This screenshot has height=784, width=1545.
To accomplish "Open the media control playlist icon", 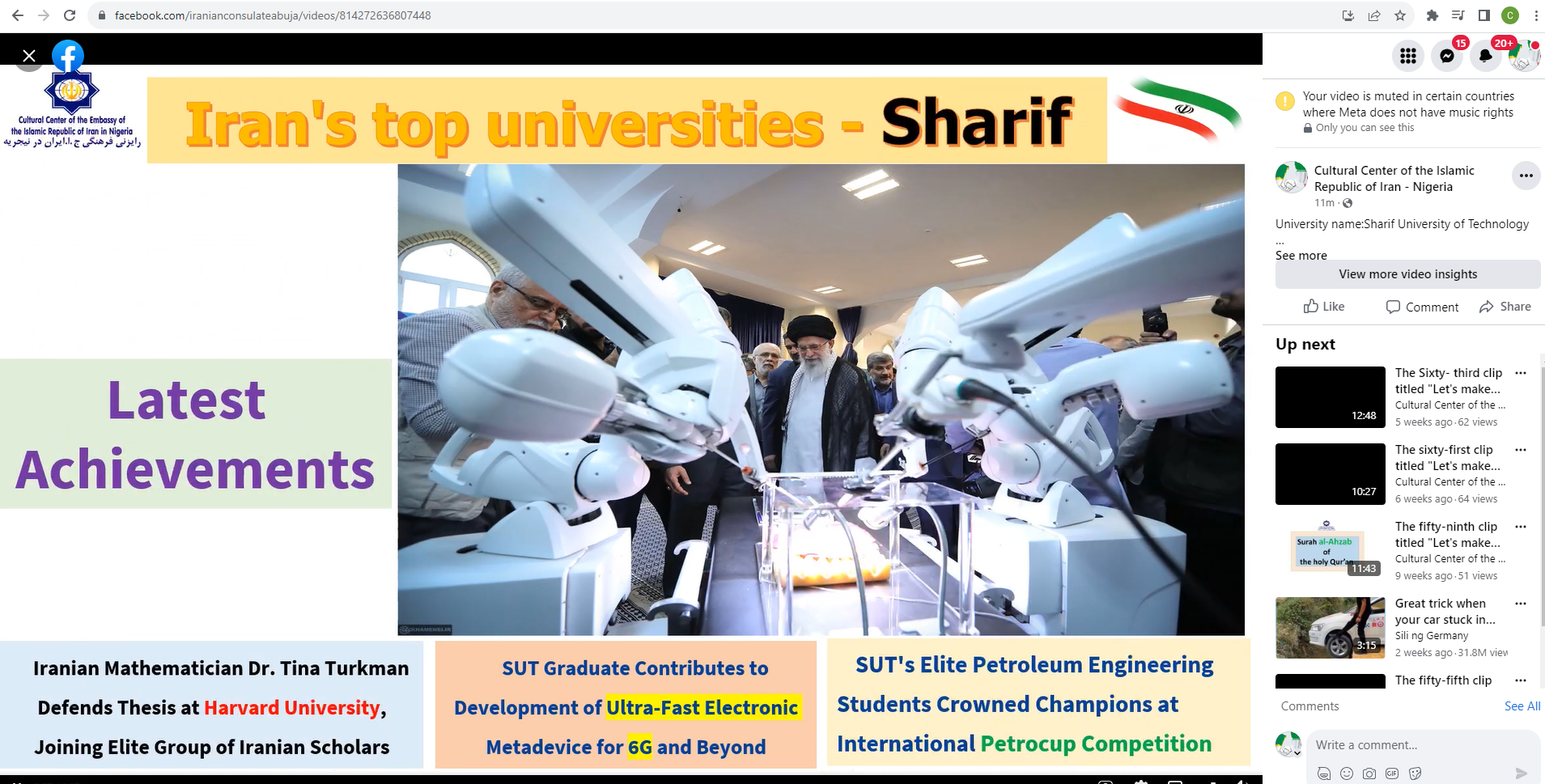I will [x=1458, y=15].
